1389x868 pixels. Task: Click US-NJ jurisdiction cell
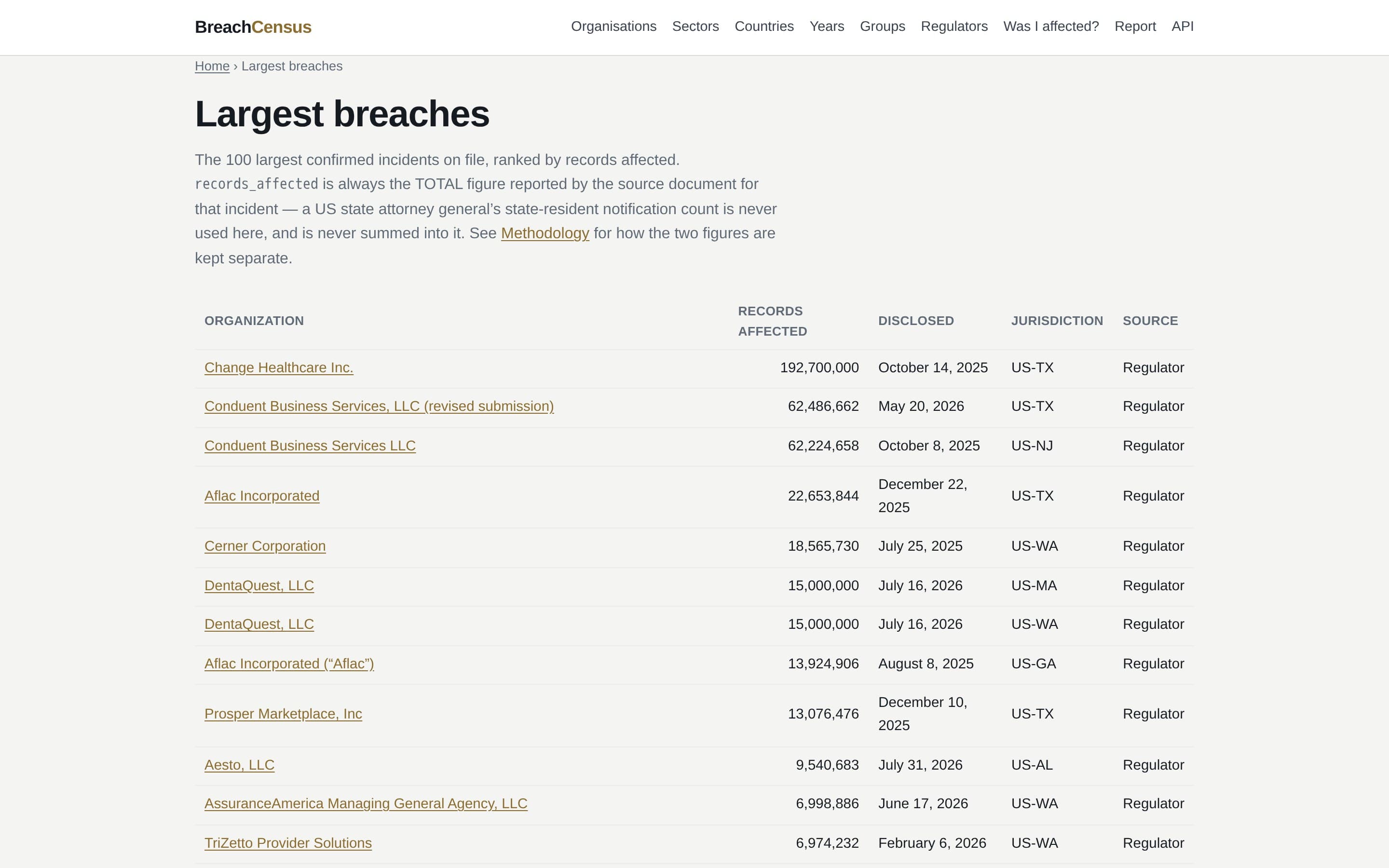(1032, 446)
